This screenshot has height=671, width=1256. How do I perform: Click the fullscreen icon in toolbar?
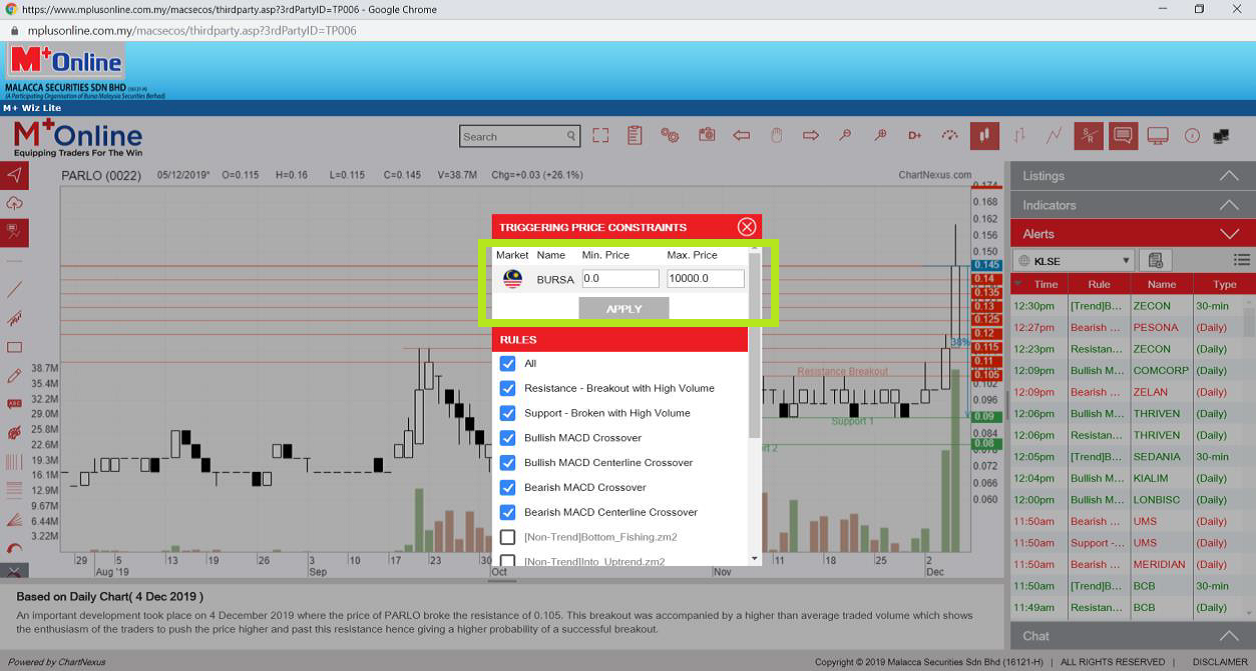(x=600, y=136)
